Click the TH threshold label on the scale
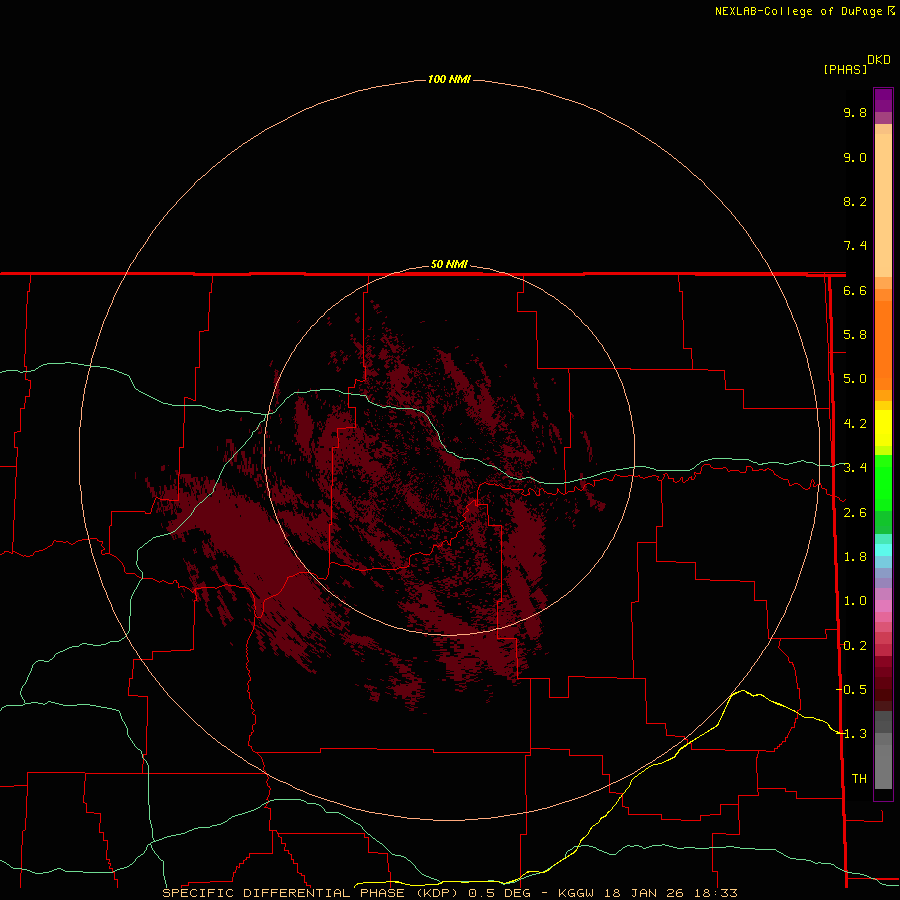Viewport: 900px width, 900px height. 859,779
